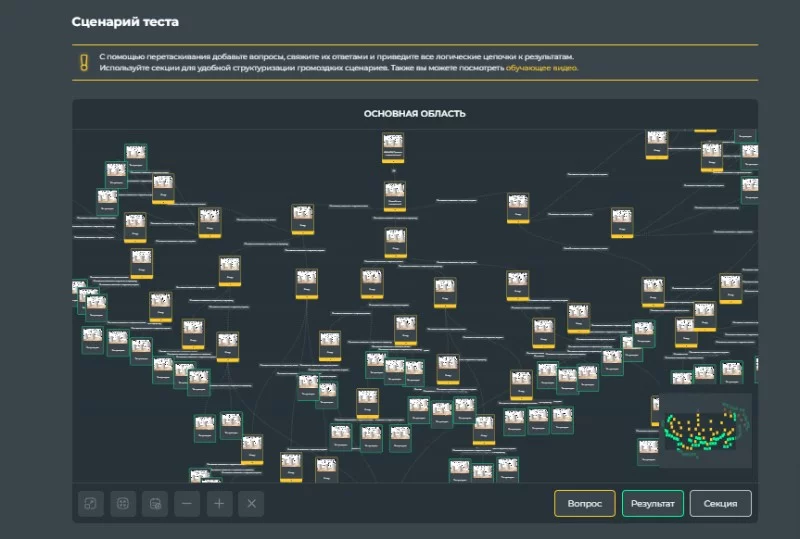This screenshot has height=539, width=800.
Task: Select the yellow question node nearest the top-right corner
Action: click(x=712, y=157)
